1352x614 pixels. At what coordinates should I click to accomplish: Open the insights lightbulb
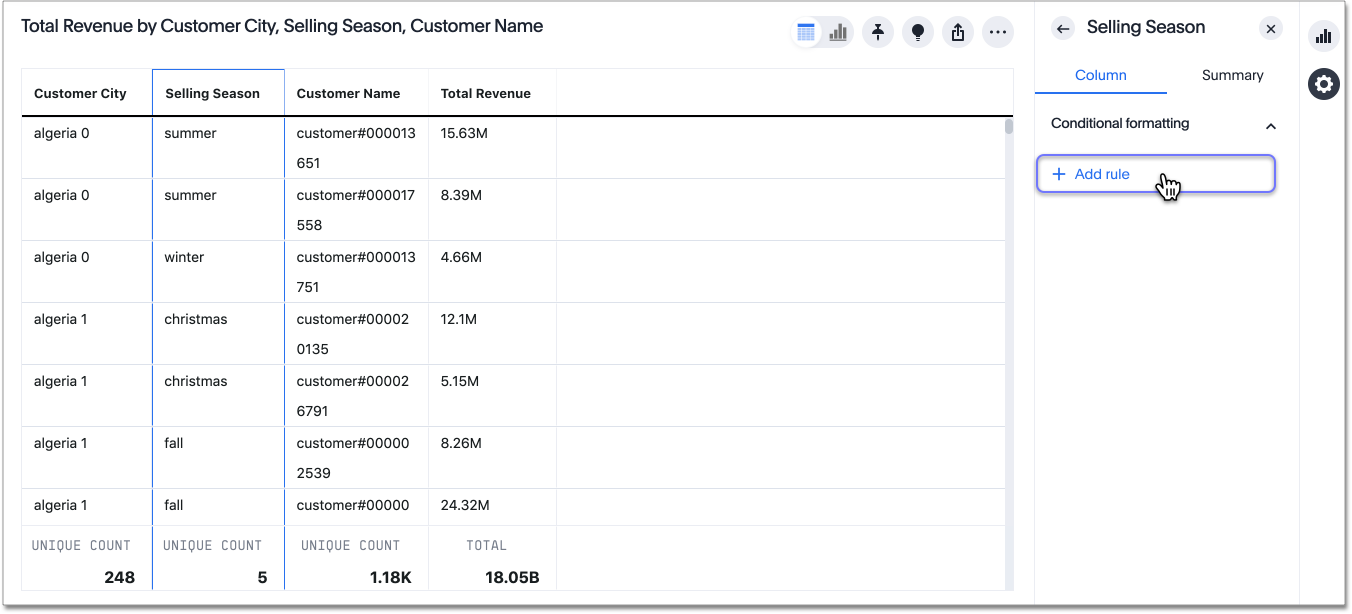918,31
